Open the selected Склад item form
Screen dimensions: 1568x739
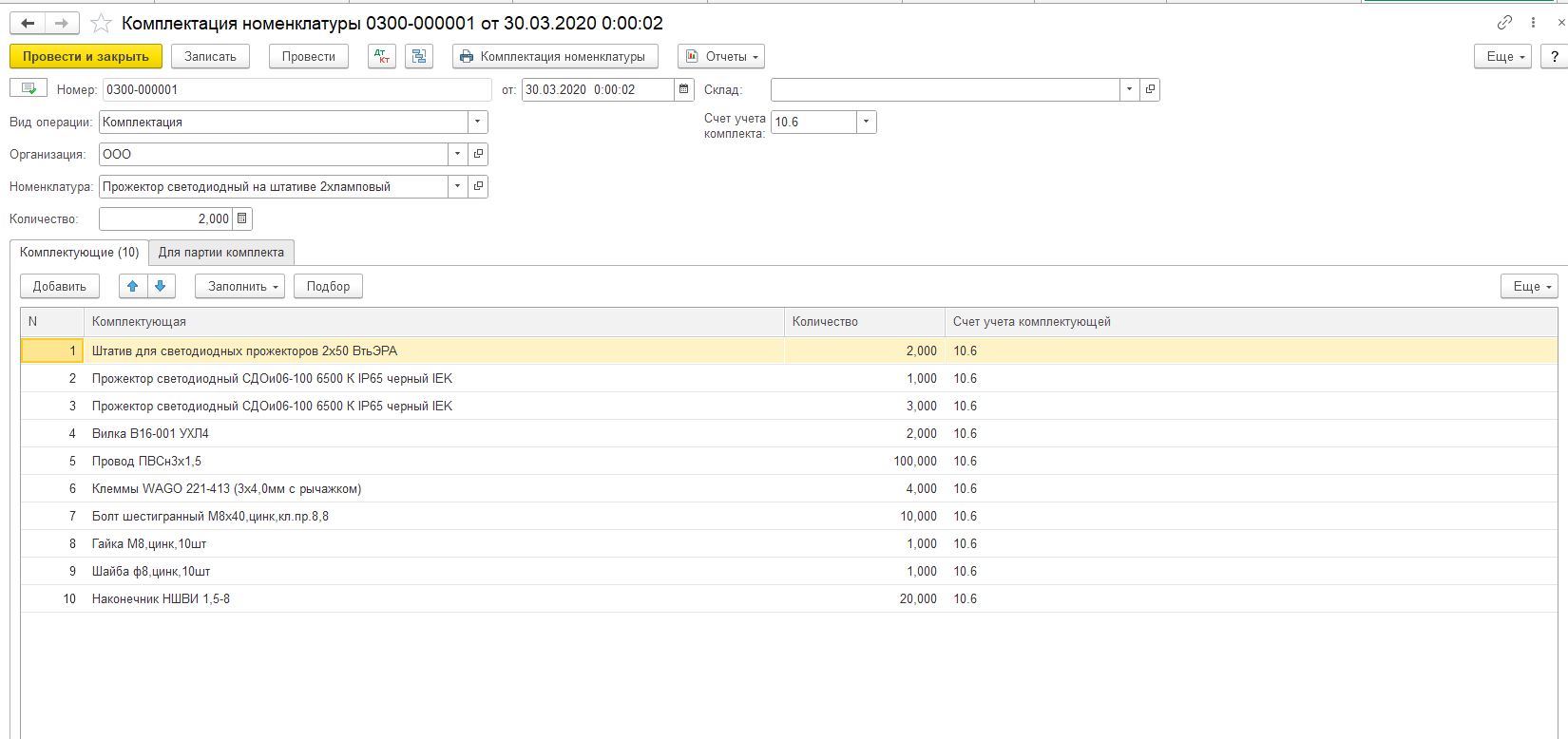pyautogui.click(x=1150, y=89)
